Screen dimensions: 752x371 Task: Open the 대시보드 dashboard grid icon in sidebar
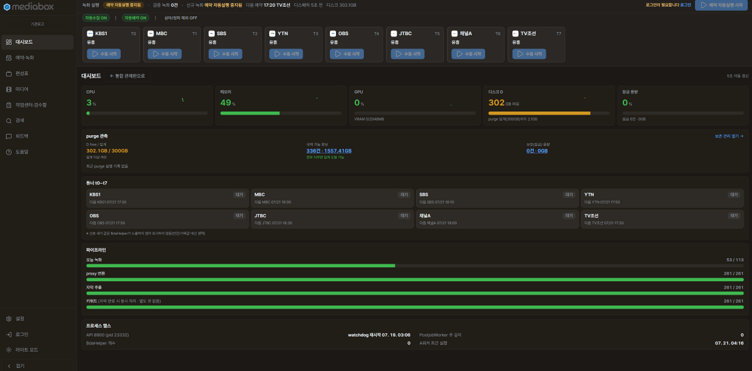(x=9, y=42)
